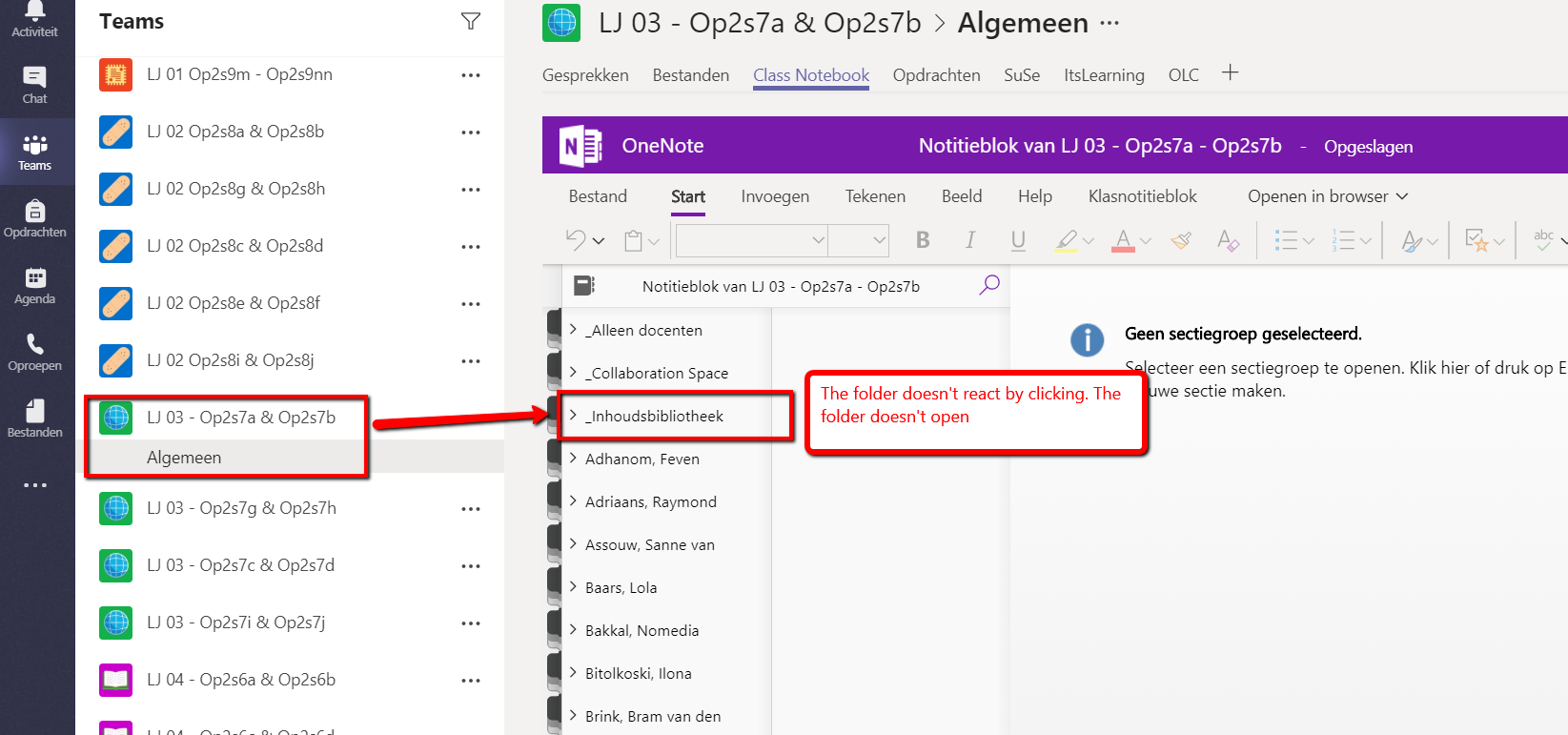
Task: Toggle Underline formatting
Action: [x=1018, y=240]
